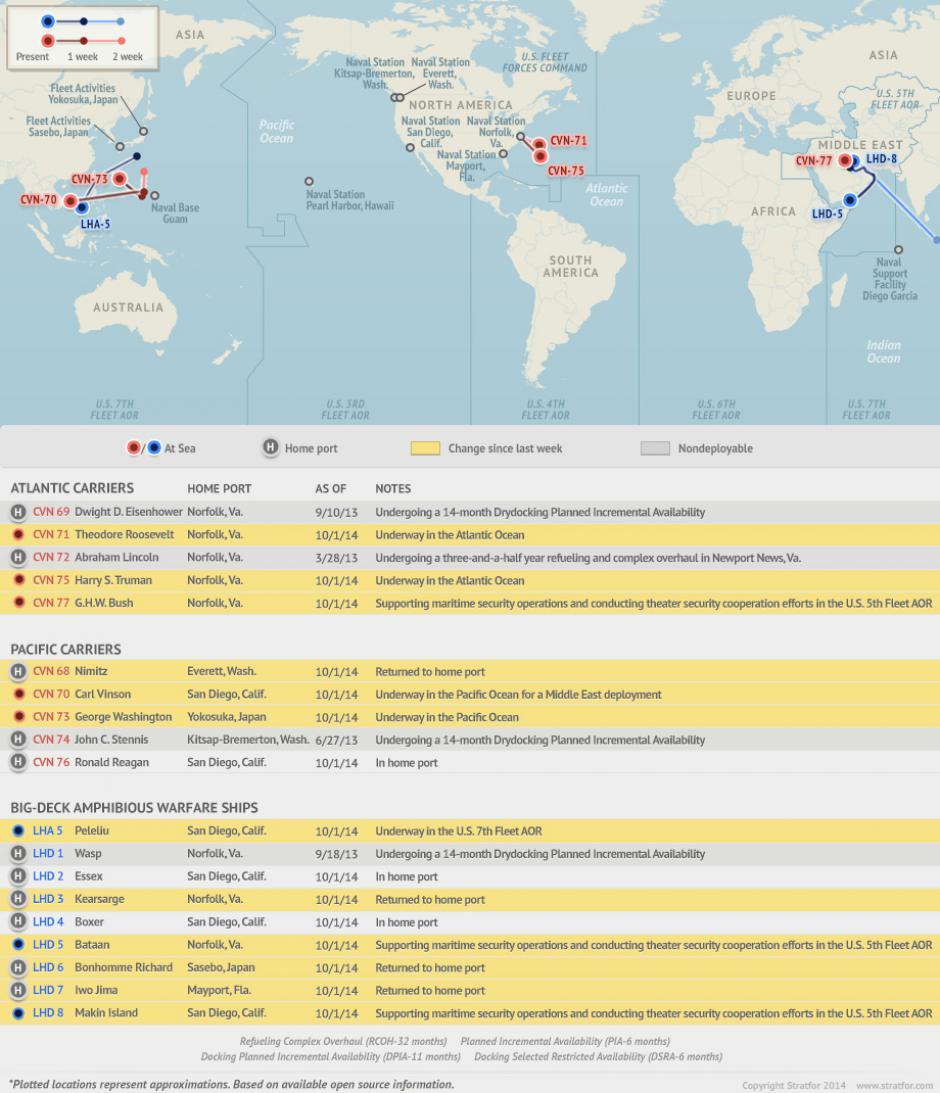Click 'Underway in the Pacific Ocean for a Middle East deployment'
The image size is (940, 1093).
click(x=518, y=694)
